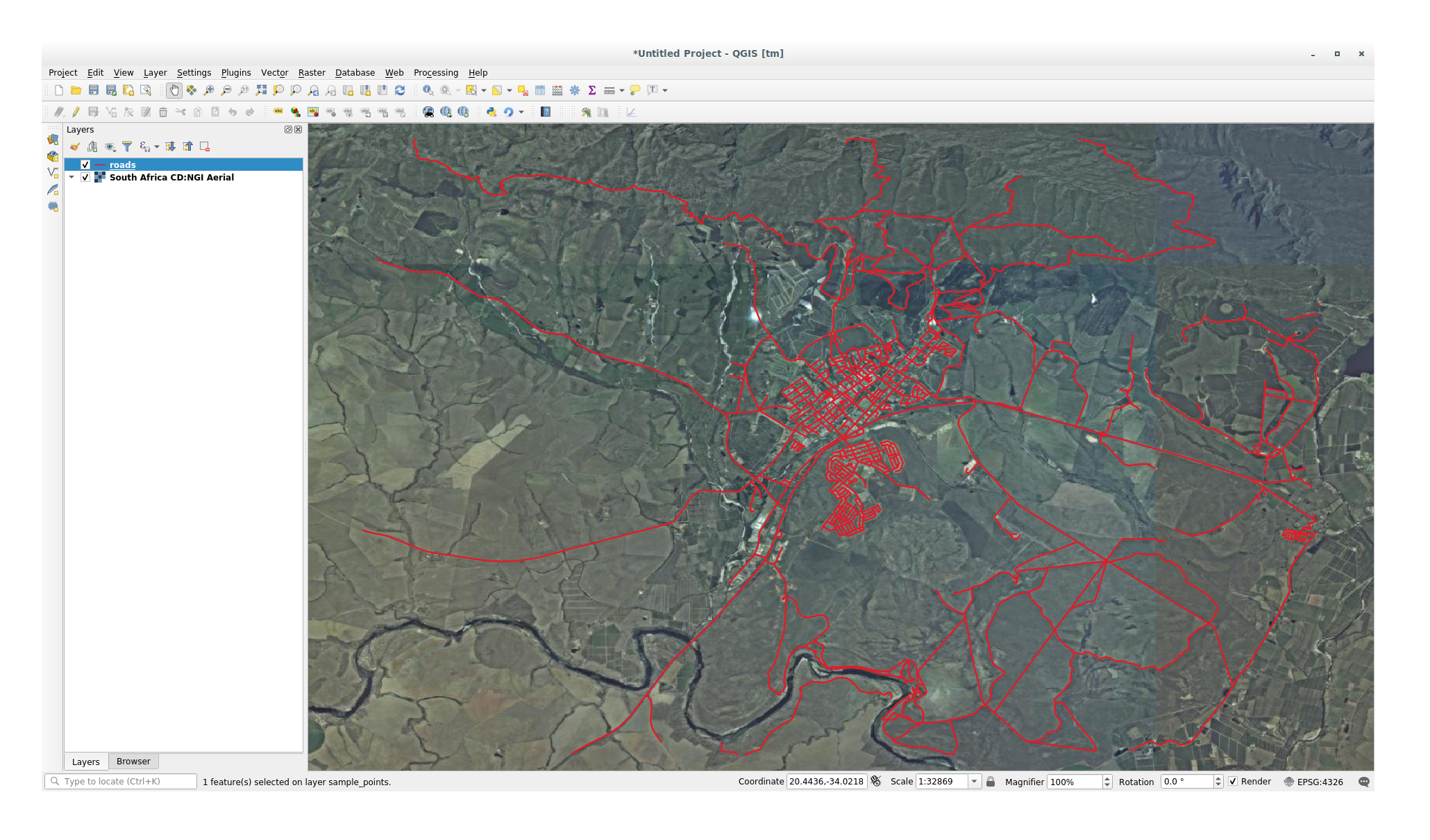Expand the South Africa CD:NGI Aerial tree

tap(71, 177)
